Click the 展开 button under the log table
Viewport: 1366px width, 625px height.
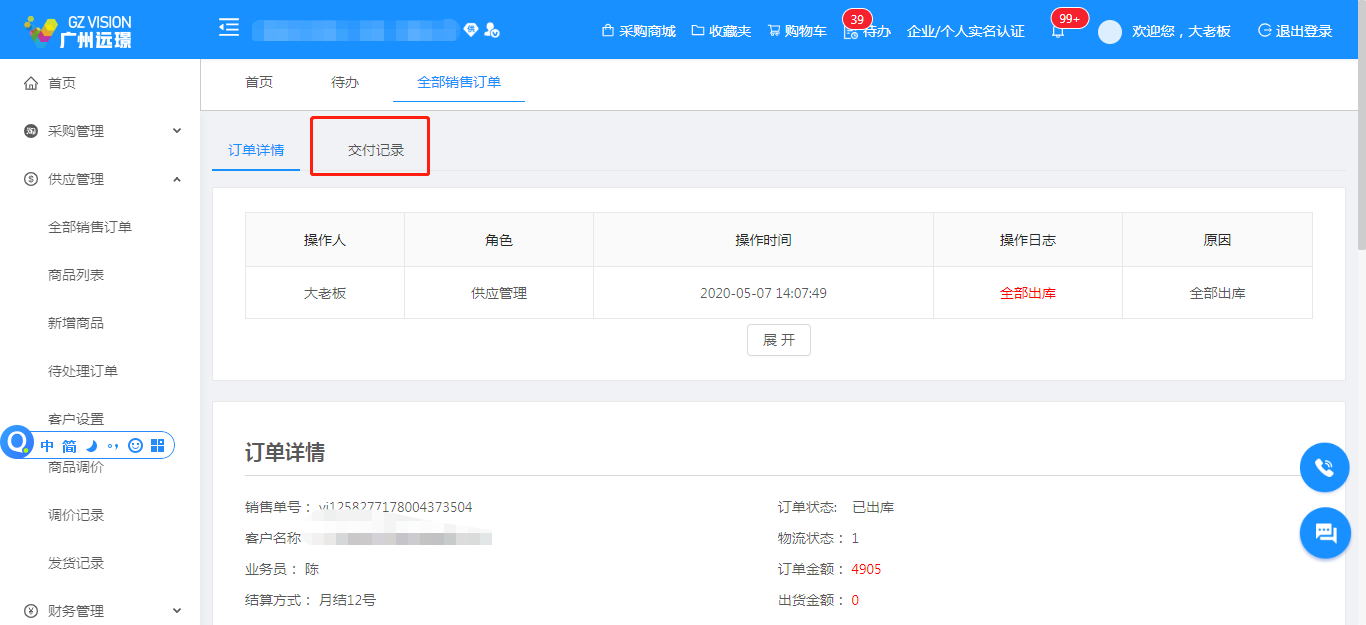pos(778,340)
